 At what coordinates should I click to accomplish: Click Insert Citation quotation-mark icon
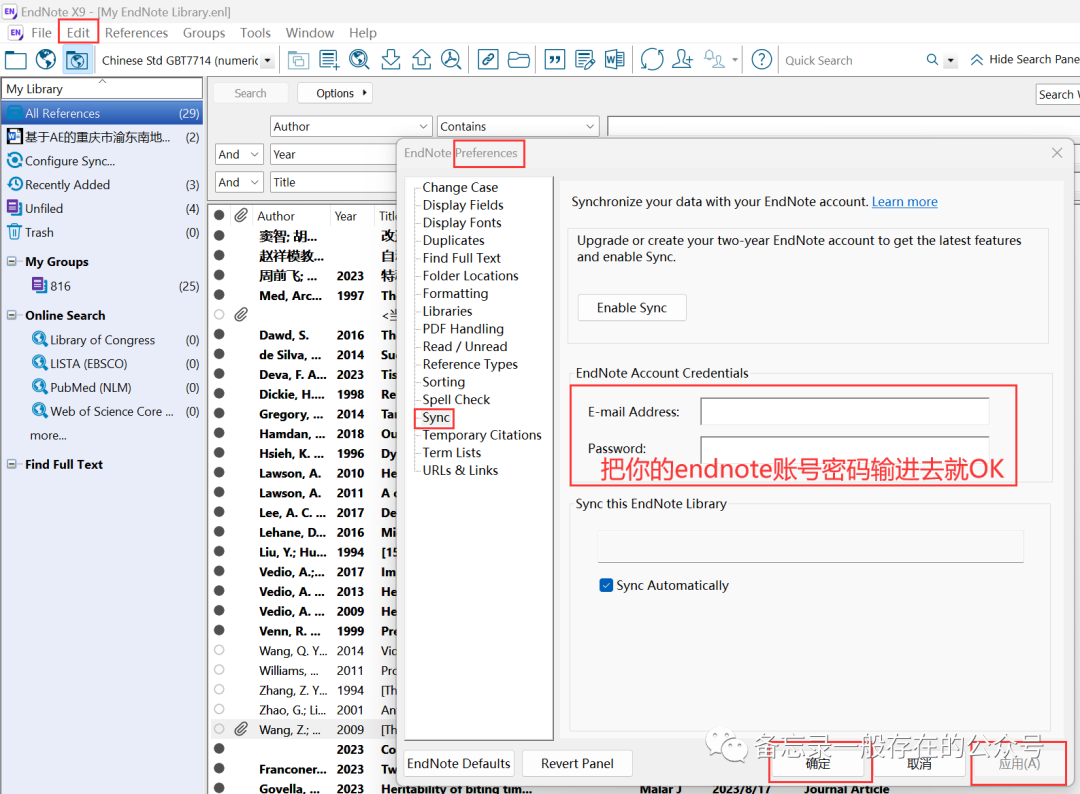click(554, 60)
